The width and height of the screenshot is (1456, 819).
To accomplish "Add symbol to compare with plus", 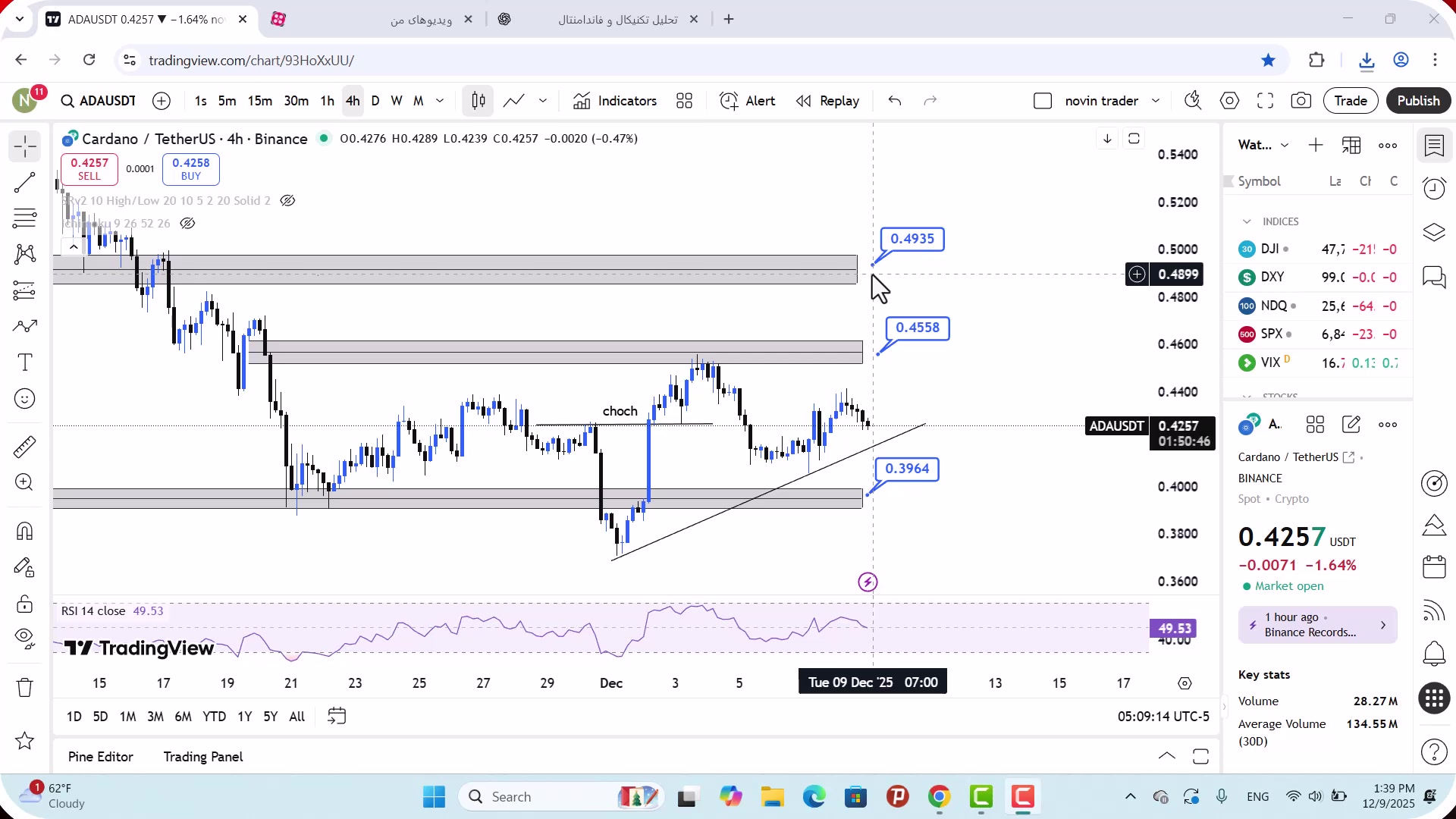I will (162, 101).
